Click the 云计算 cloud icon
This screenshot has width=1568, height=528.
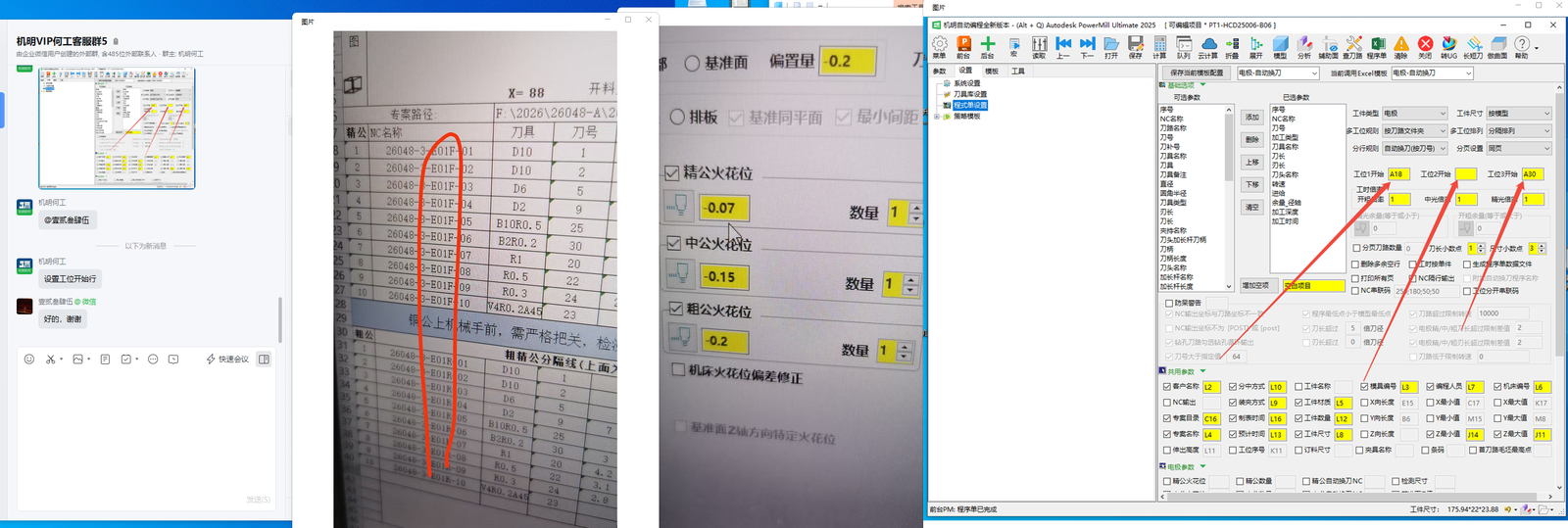pyautogui.click(x=1208, y=46)
